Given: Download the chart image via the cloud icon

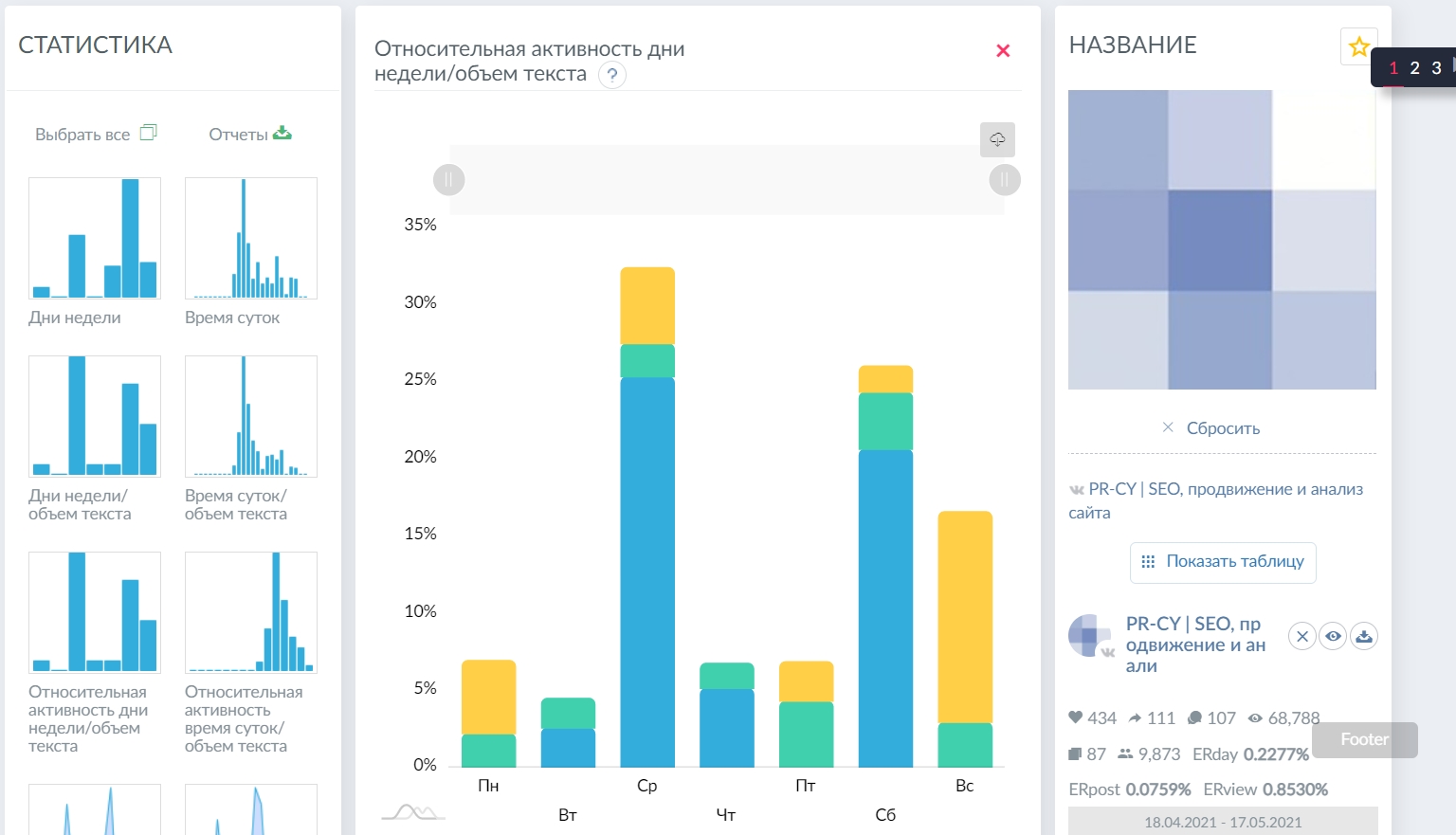Looking at the screenshot, I should point(997,139).
